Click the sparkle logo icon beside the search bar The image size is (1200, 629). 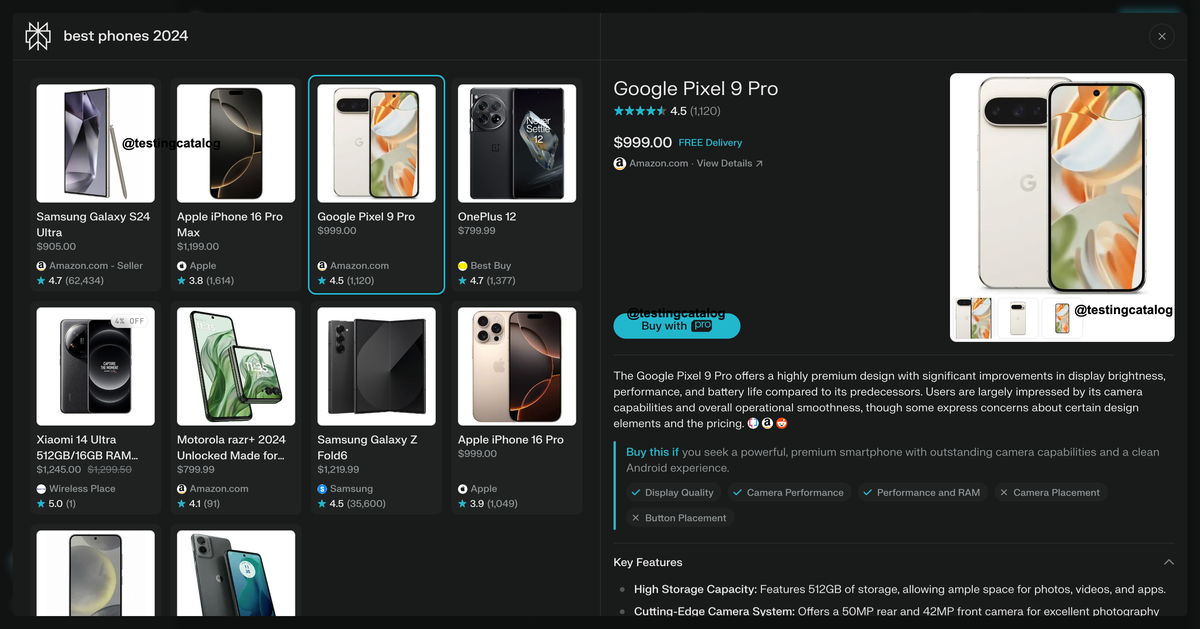coord(38,36)
